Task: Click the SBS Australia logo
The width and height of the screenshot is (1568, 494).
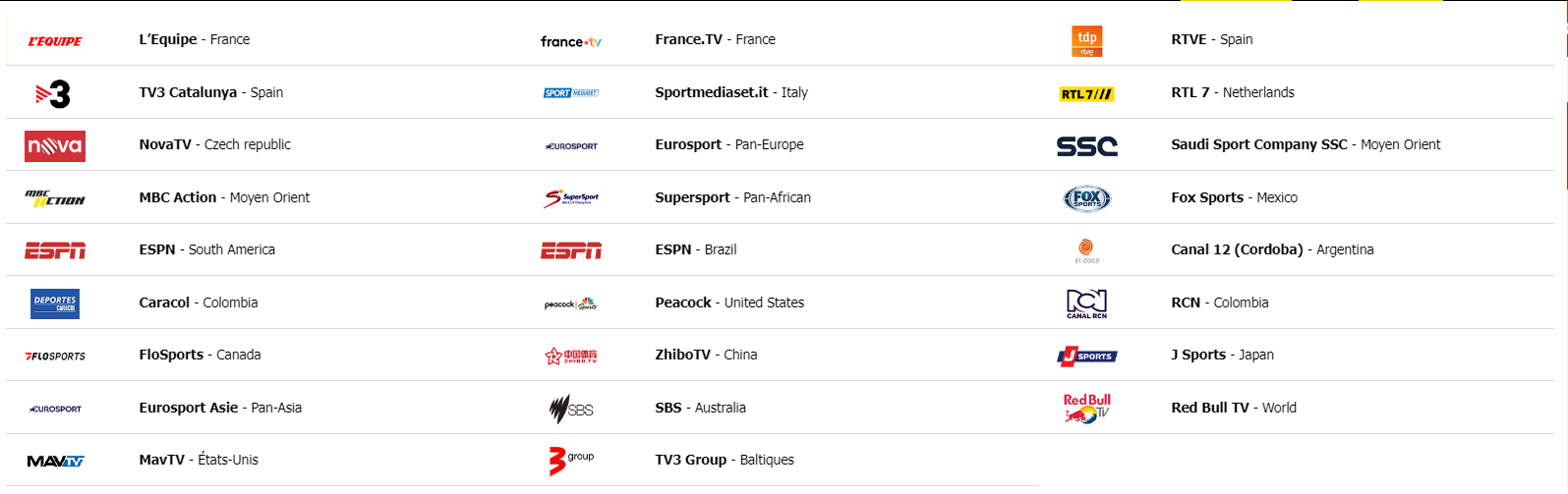Action: pos(571,409)
